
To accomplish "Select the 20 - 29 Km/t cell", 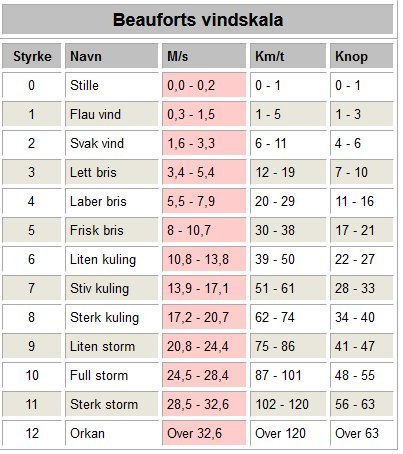I will (288, 201).
